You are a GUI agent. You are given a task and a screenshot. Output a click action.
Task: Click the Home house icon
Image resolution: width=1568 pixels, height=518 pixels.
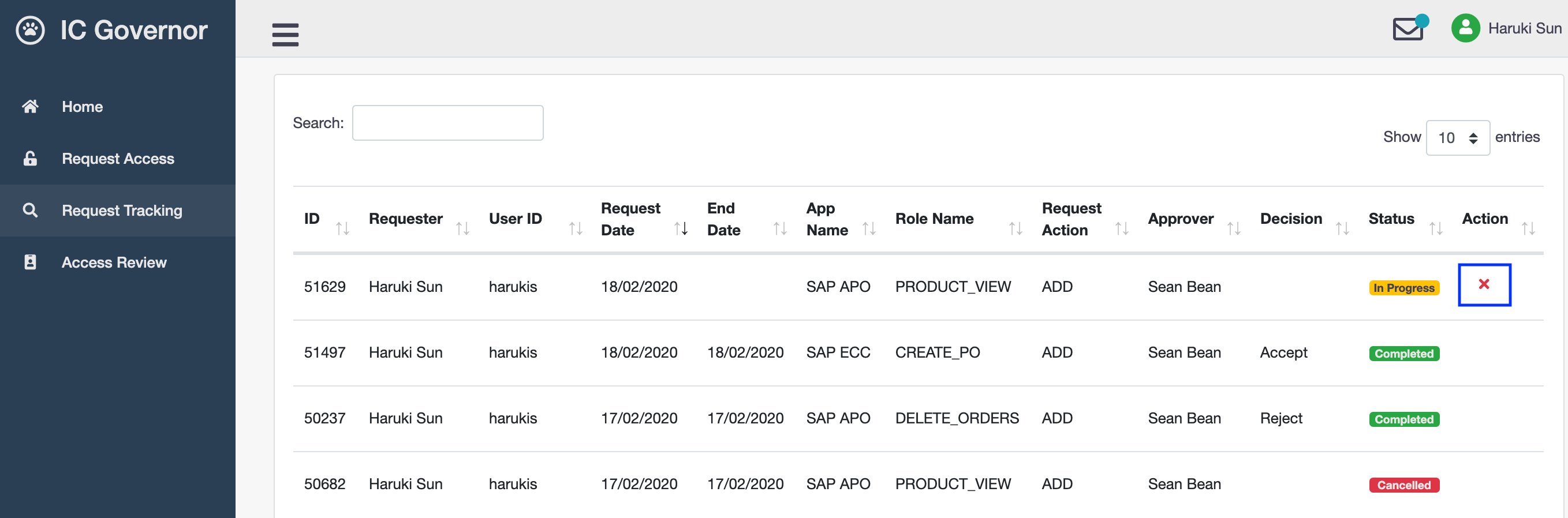[x=30, y=106]
